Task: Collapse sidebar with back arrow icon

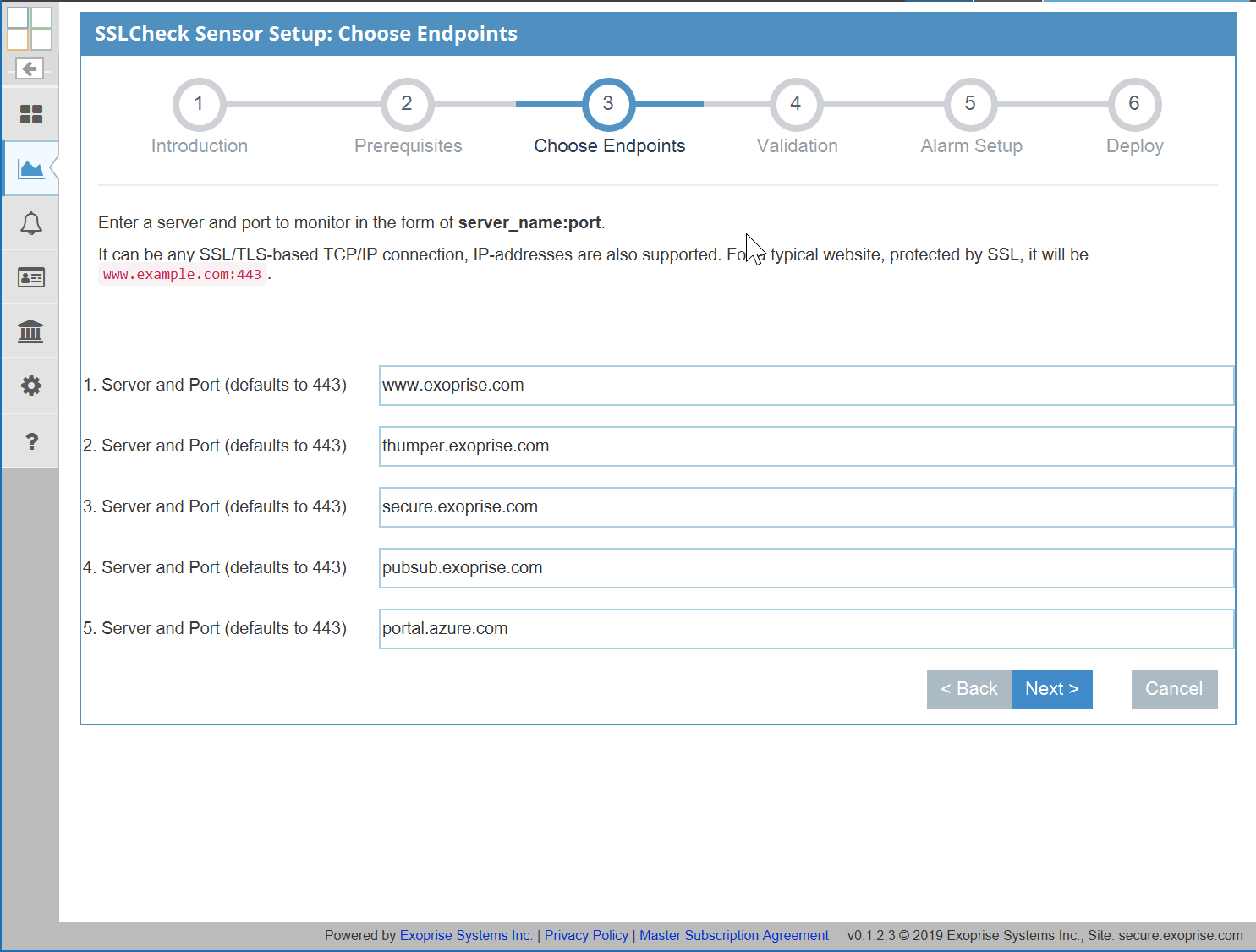Action: tap(30, 68)
